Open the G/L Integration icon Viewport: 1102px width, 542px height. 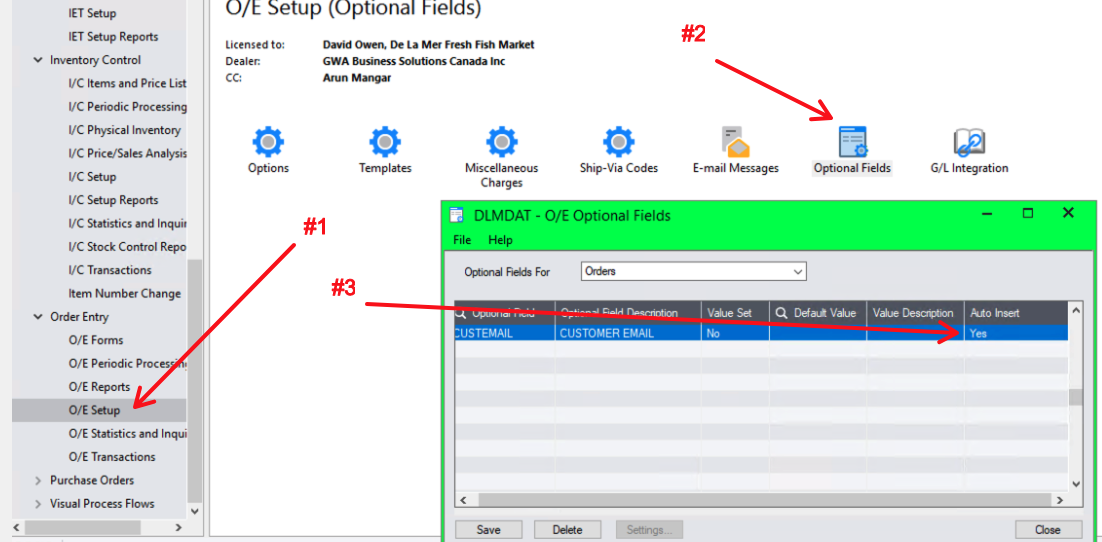click(x=969, y=142)
